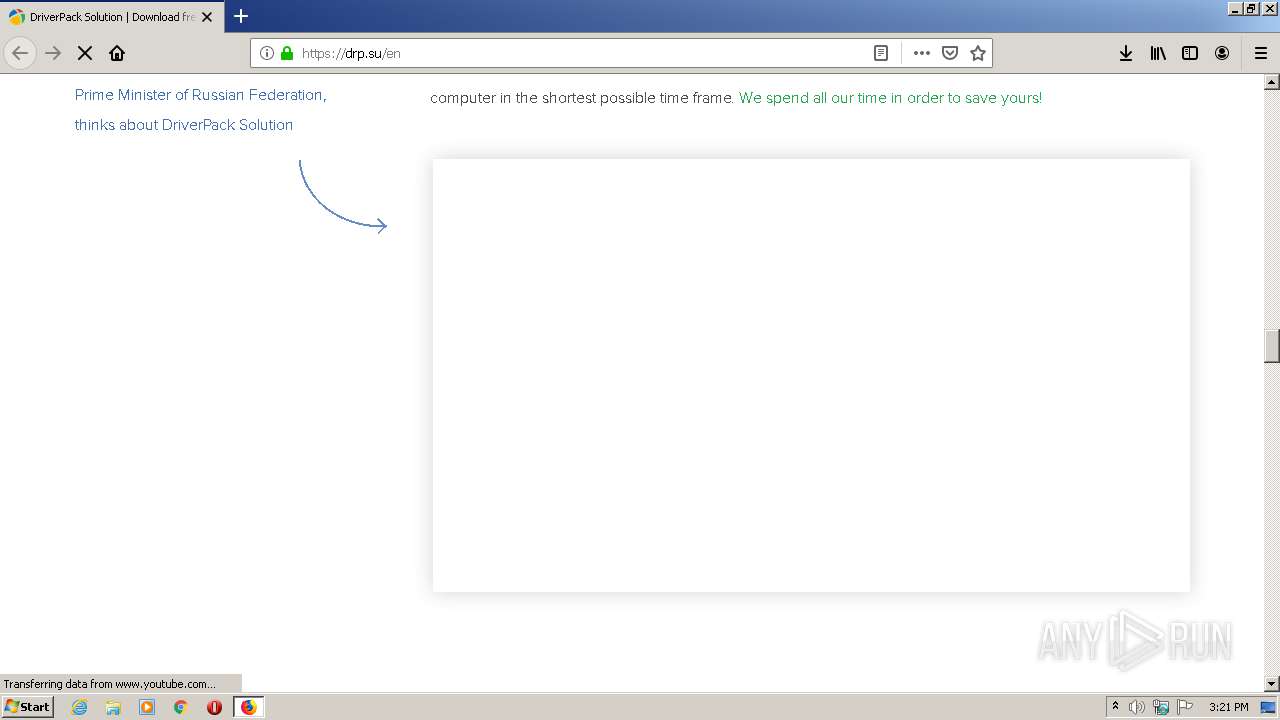Open the browser home page

pos(117,53)
